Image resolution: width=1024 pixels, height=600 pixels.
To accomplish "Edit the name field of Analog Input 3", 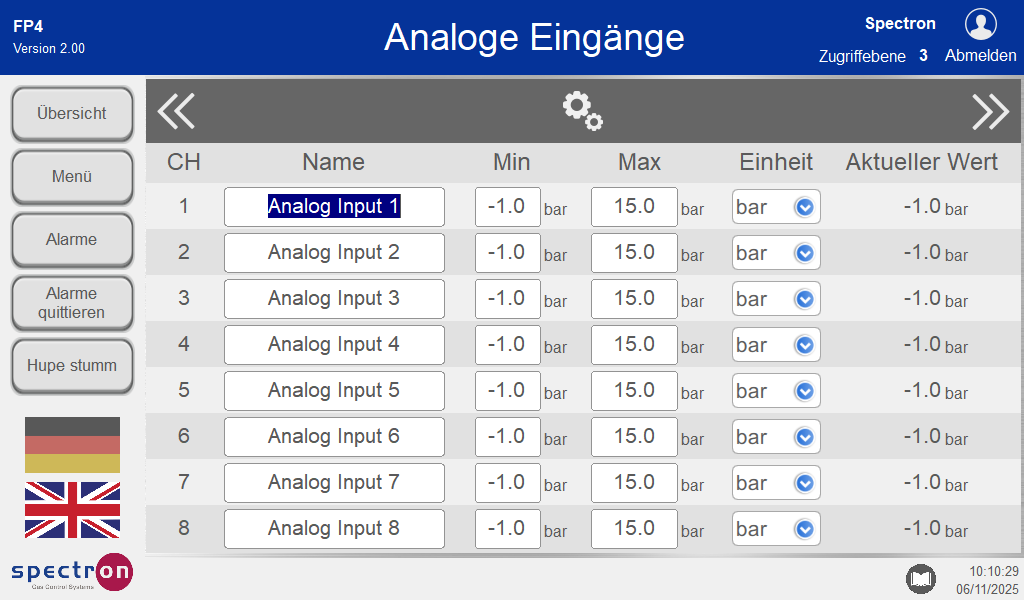I will click(334, 299).
